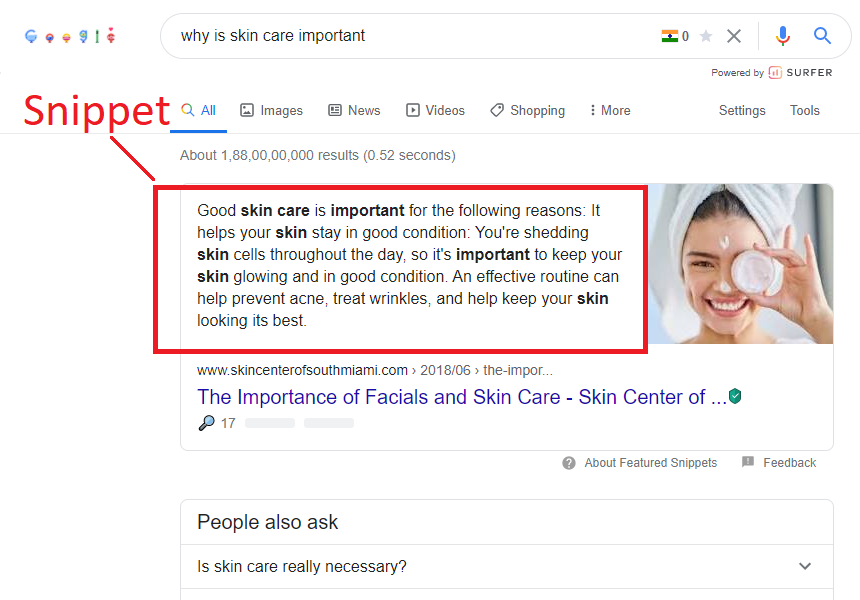The height and width of the screenshot is (600, 860).
Task: Click the question mark help icon
Action: tap(569, 463)
